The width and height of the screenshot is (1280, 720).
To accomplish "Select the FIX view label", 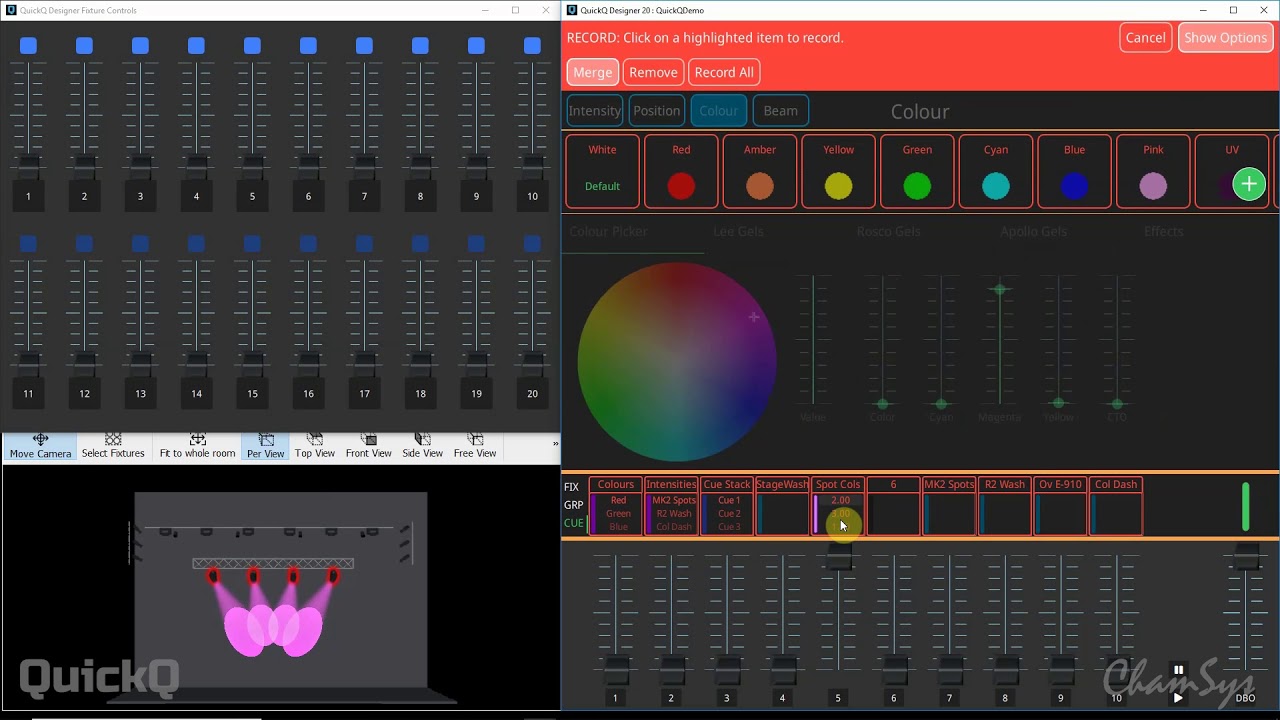I will [x=572, y=487].
